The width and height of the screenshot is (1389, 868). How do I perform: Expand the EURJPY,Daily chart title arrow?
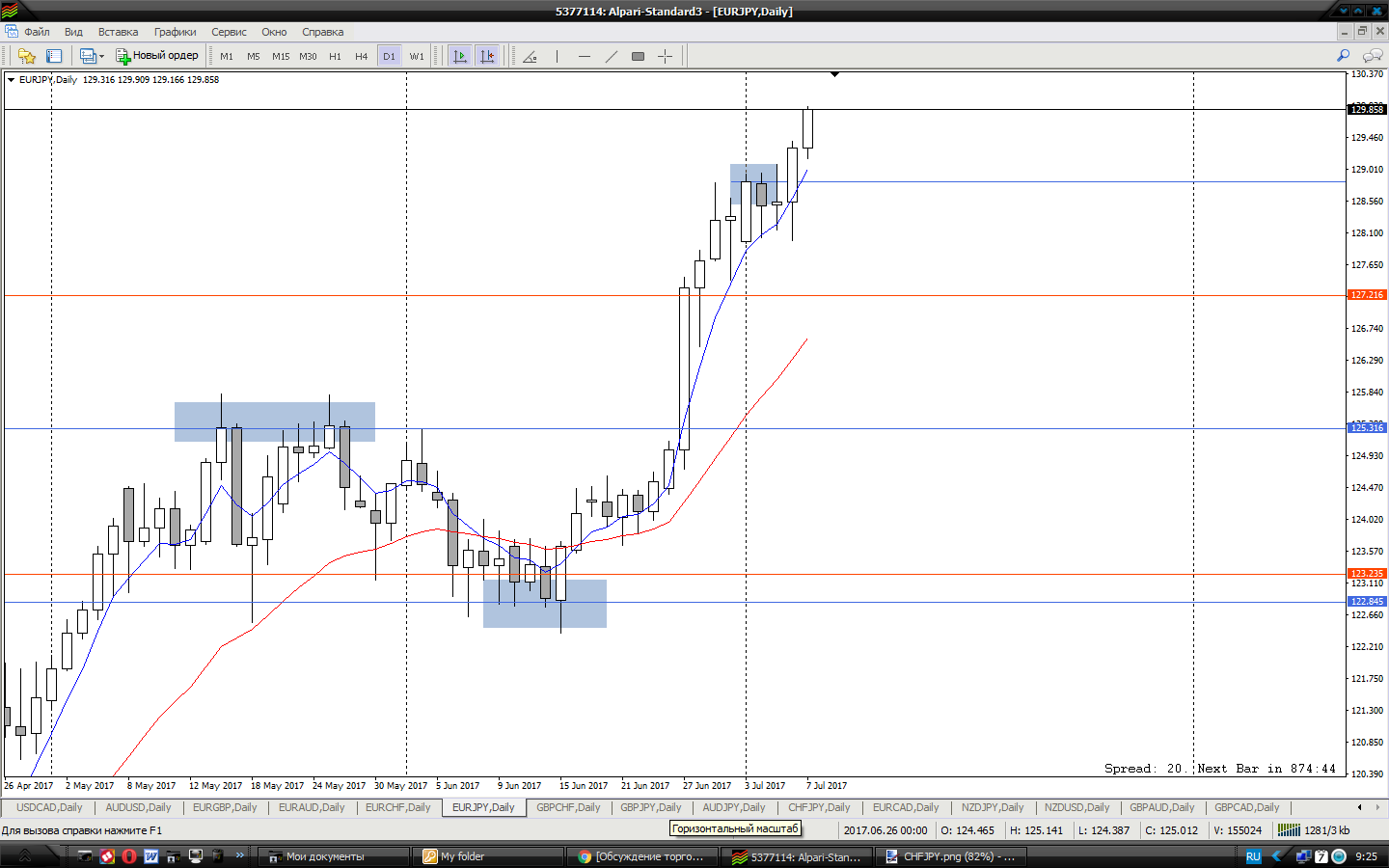(11, 80)
